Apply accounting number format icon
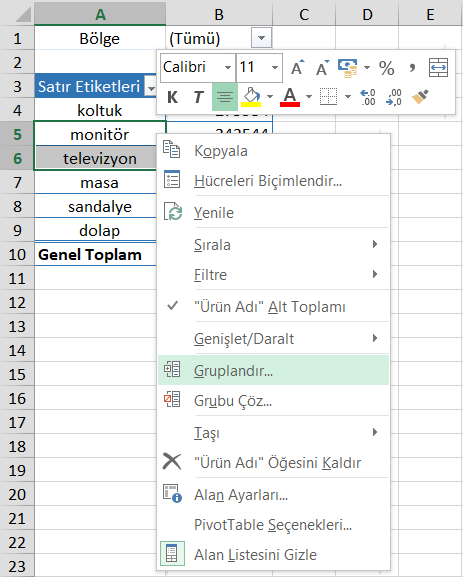Screen dimensions: 463x577 tap(348, 68)
